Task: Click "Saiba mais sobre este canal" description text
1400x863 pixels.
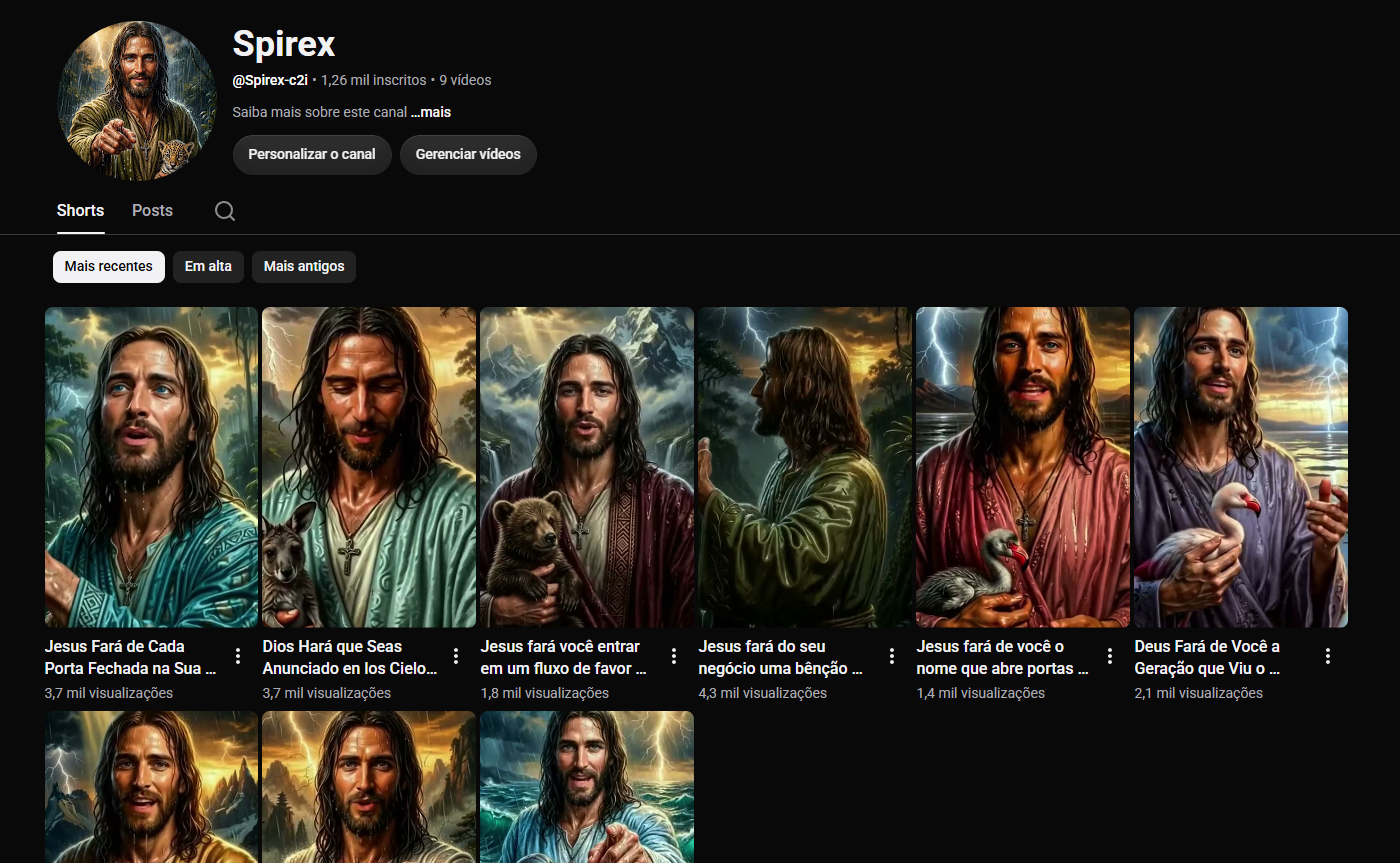Action: tap(320, 112)
